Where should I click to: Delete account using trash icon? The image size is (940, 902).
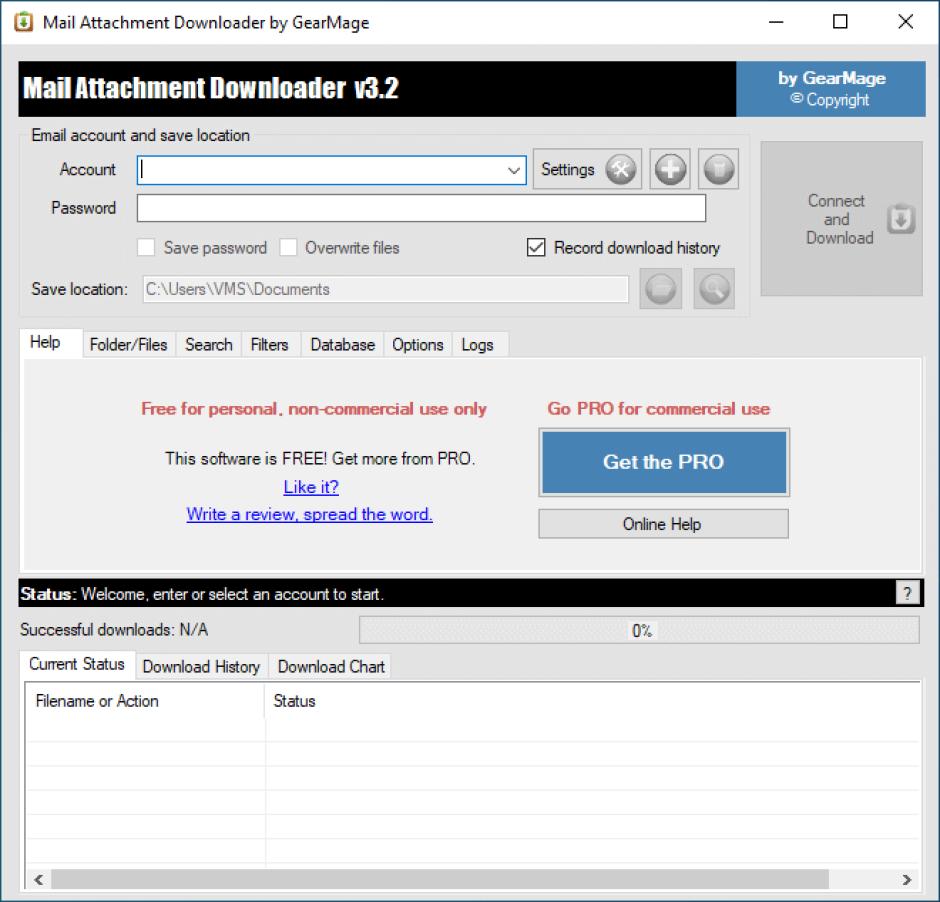718,170
